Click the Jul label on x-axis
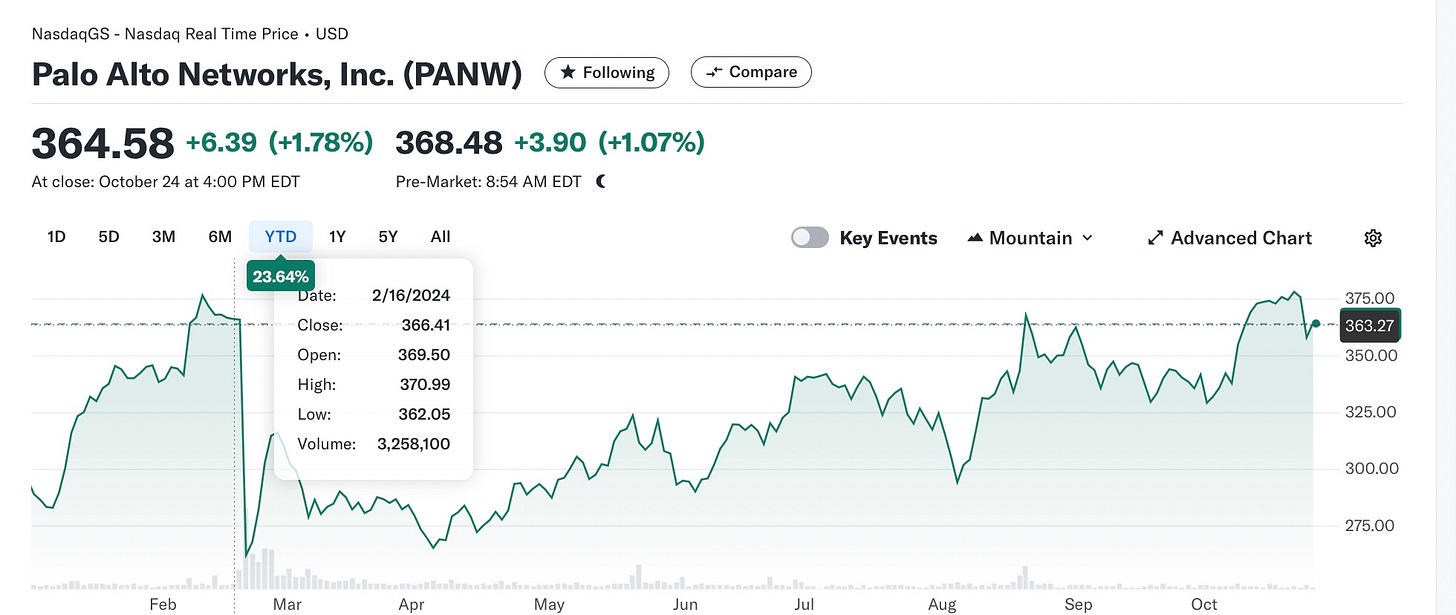This screenshot has width=1456, height=615. pyautogui.click(x=803, y=604)
